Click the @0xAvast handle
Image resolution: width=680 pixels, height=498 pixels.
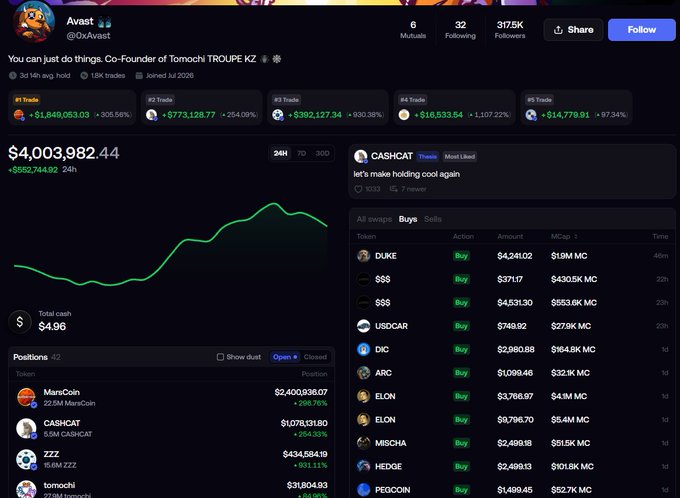[88, 36]
